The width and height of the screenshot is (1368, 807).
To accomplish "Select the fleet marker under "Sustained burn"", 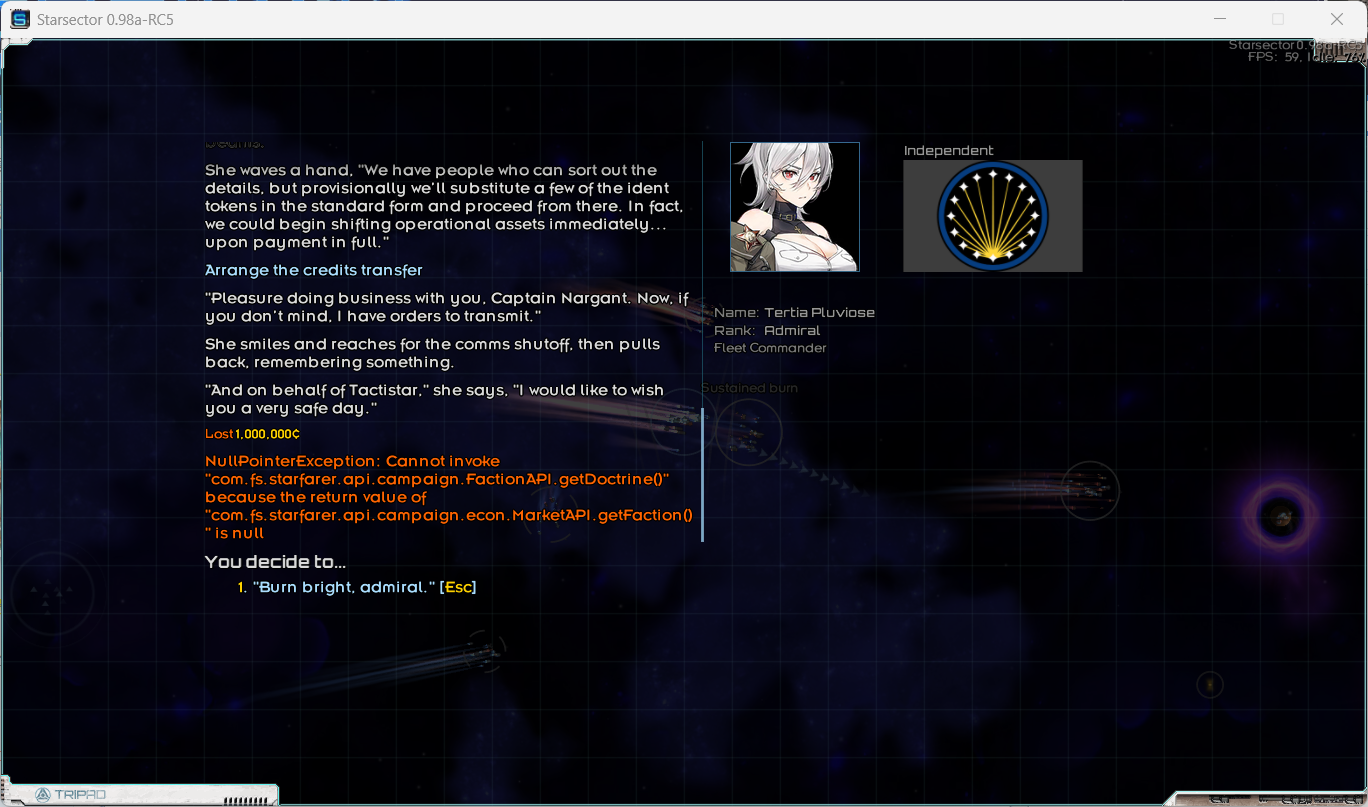I will tap(747, 427).
